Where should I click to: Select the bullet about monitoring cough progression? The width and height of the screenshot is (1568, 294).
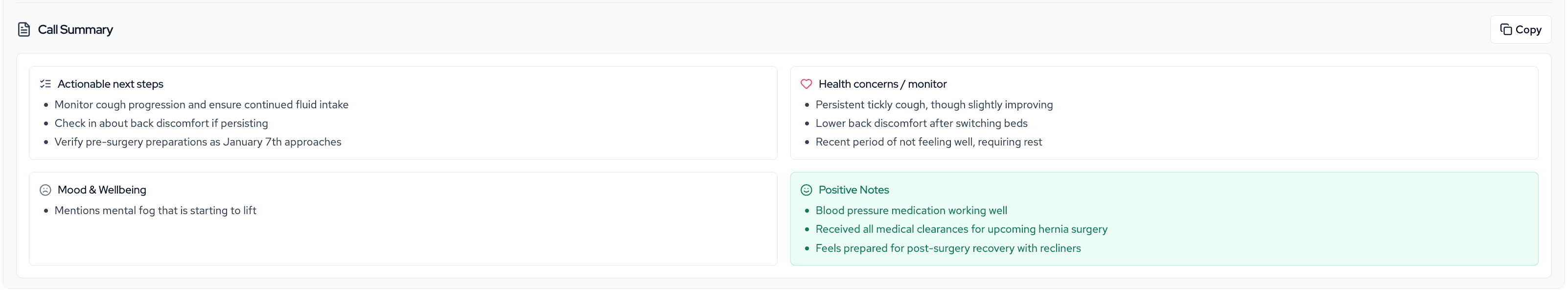(202, 104)
